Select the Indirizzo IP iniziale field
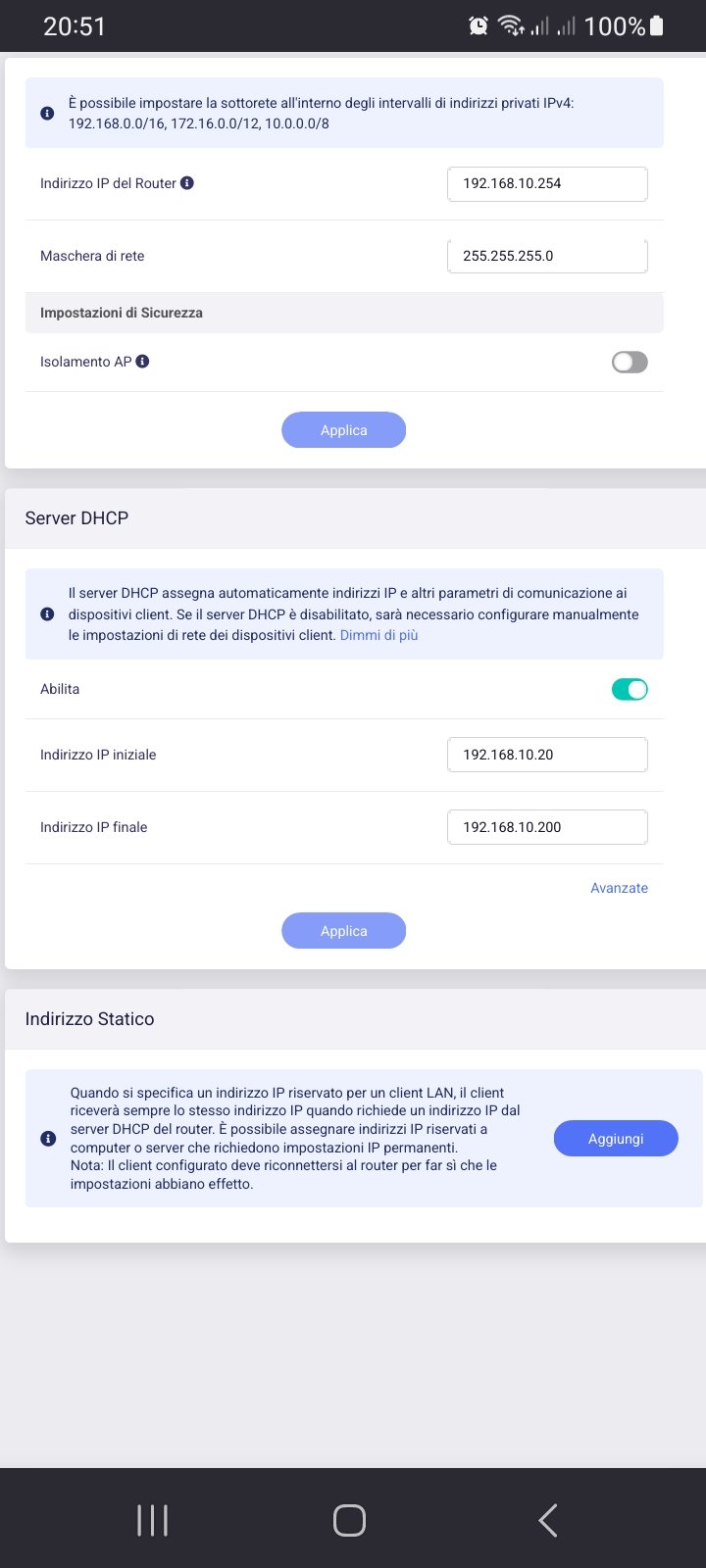Viewport: 706px width, 1568px height. (547, 756)
